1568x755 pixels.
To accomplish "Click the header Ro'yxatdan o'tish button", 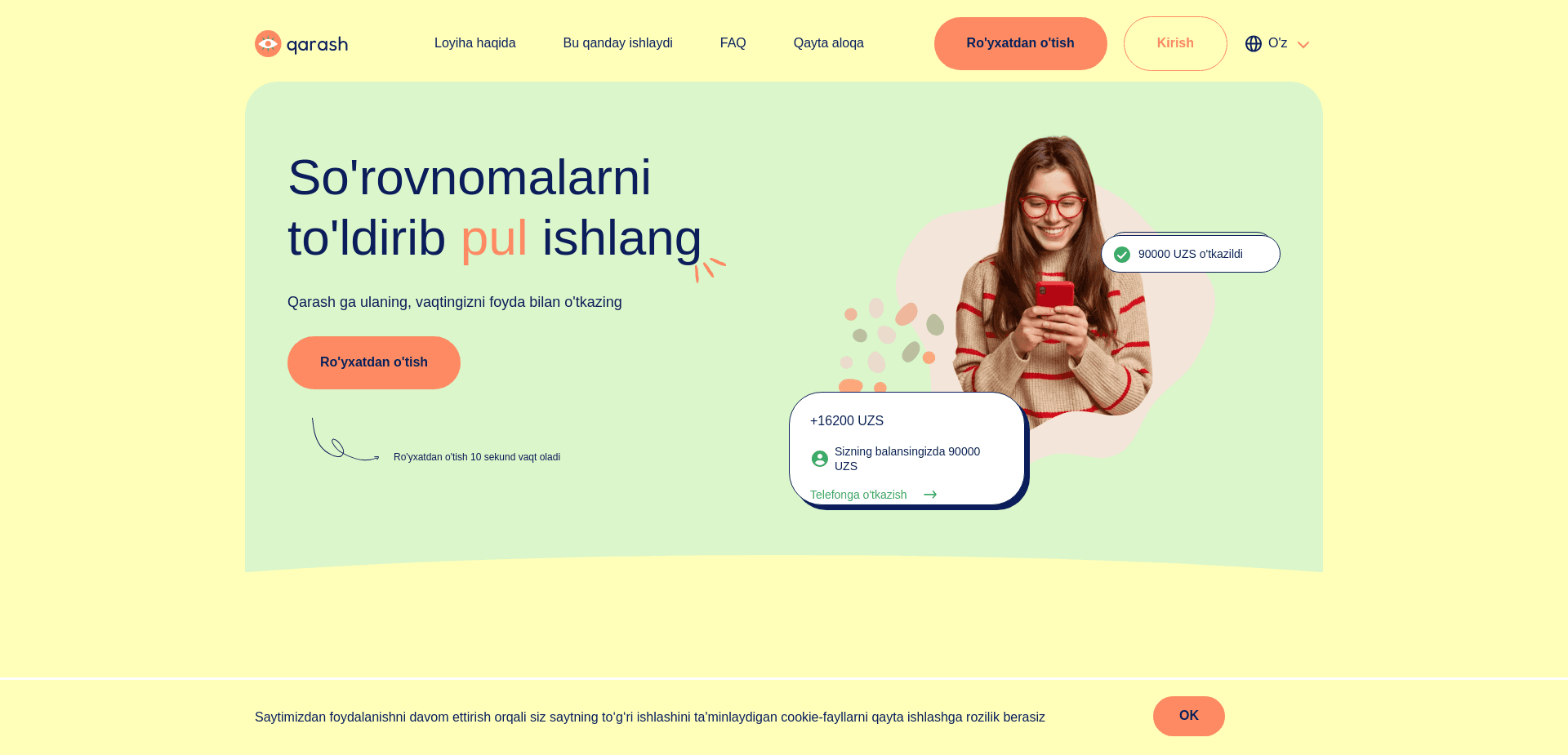I will tap(1021, 43).
